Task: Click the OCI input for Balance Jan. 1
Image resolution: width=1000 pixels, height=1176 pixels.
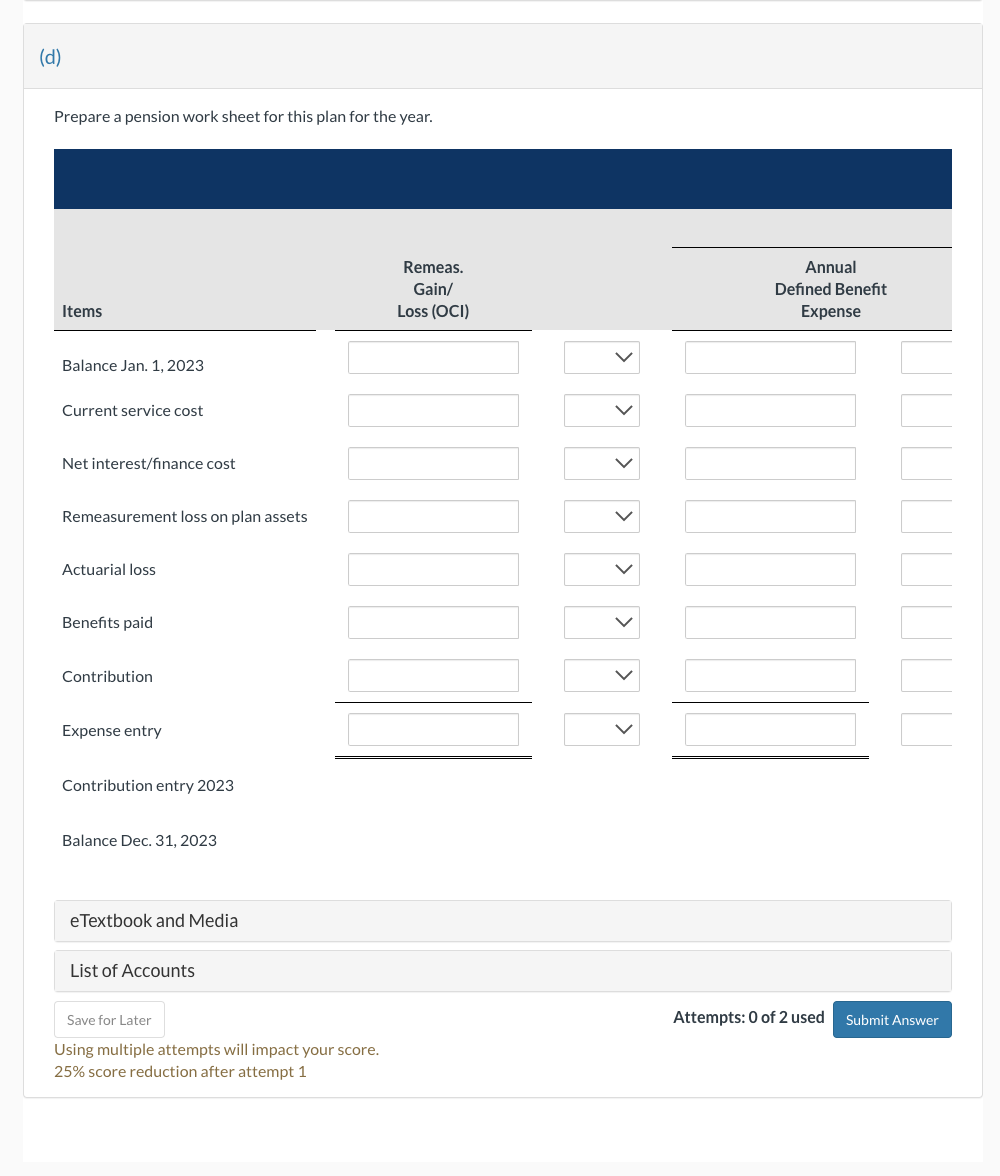Action: coord(433,357)
